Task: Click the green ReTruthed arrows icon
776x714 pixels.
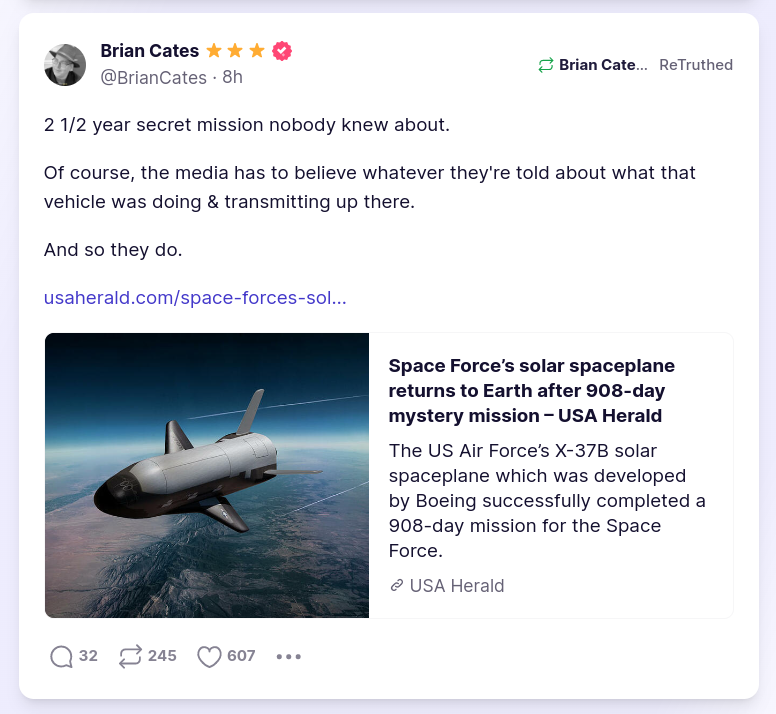Action: [x=546, y=65]
